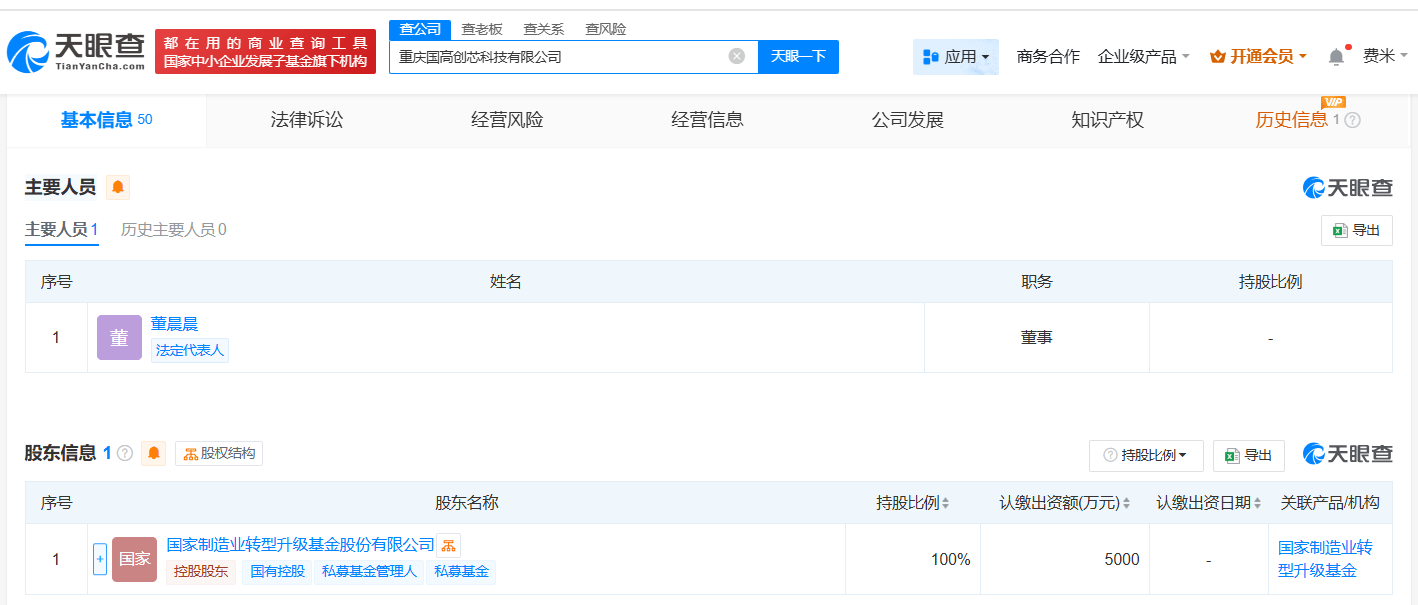1418x605 pixels.
Task: Click the notification bell icon in header
Action: click(x=1336, y=57)
